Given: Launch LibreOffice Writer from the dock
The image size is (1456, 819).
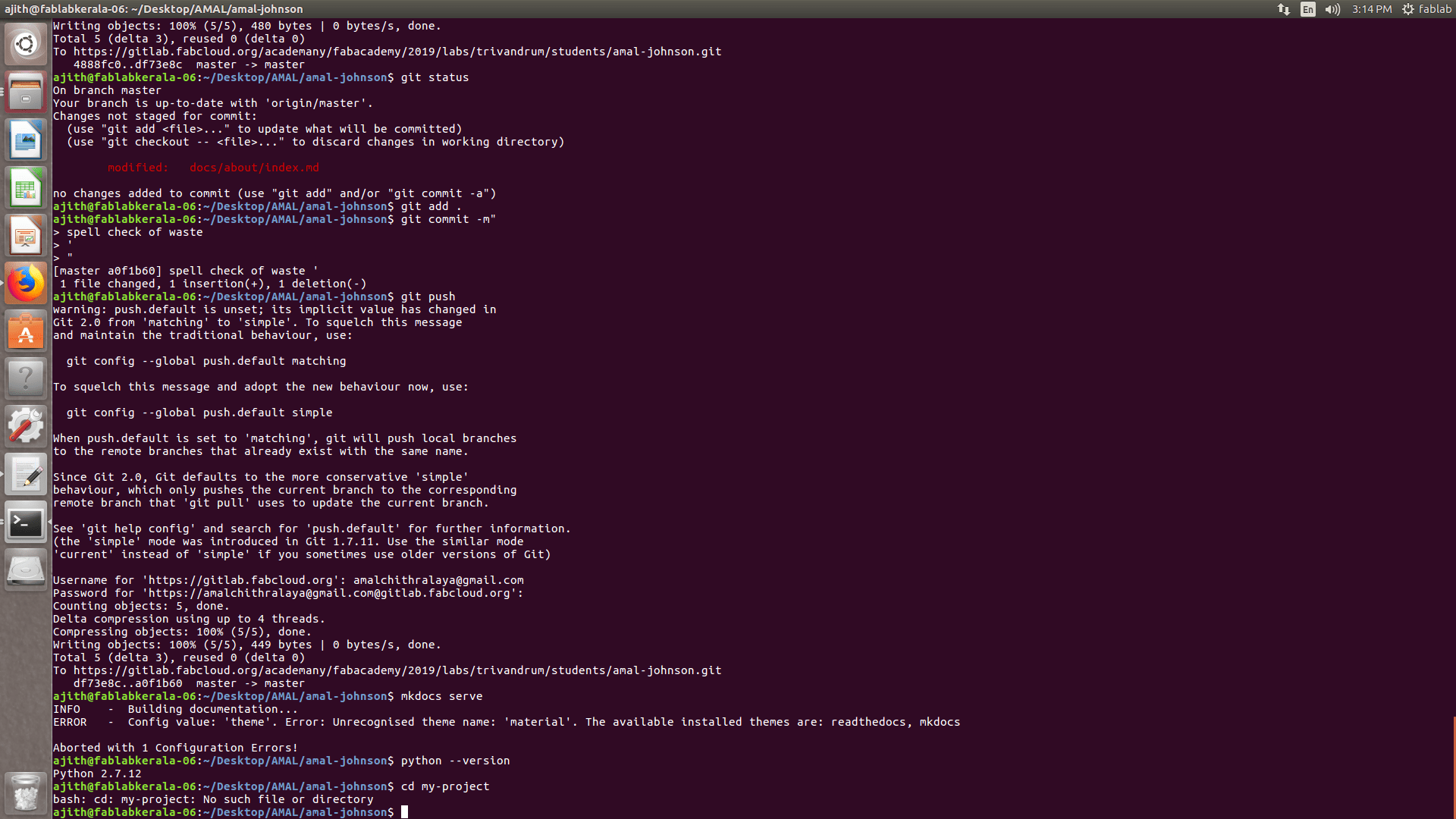Looking at the screenshot, I should click(26, 140).
